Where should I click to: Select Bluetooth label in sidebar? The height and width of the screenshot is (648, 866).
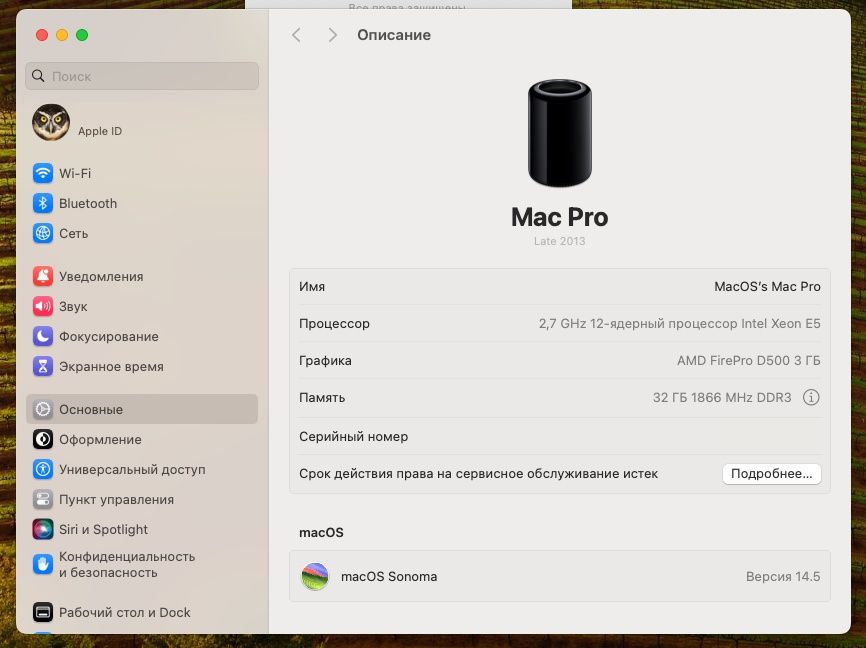click(88, 203)
